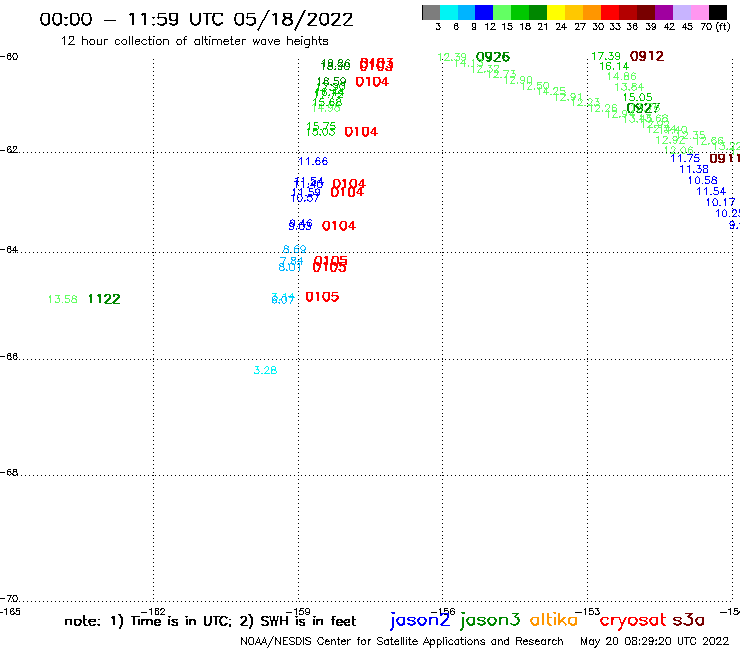Screen dimensions: 740x650
Task: Select the "12.39" wave height value
Action: click(452, 58)
